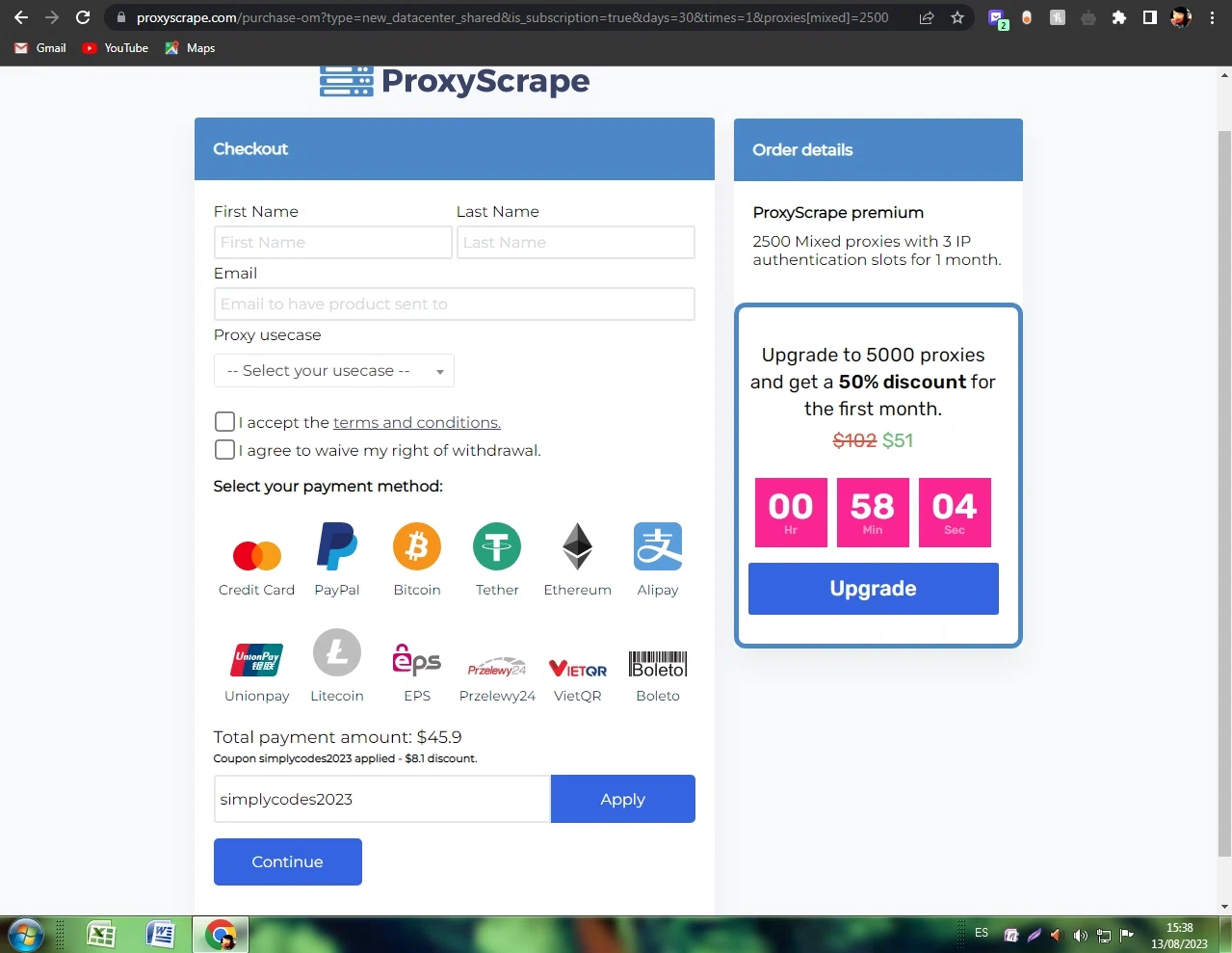Click the ES language indicator
The width and height of the screenshot is (1232, 953).
point(982,933)
